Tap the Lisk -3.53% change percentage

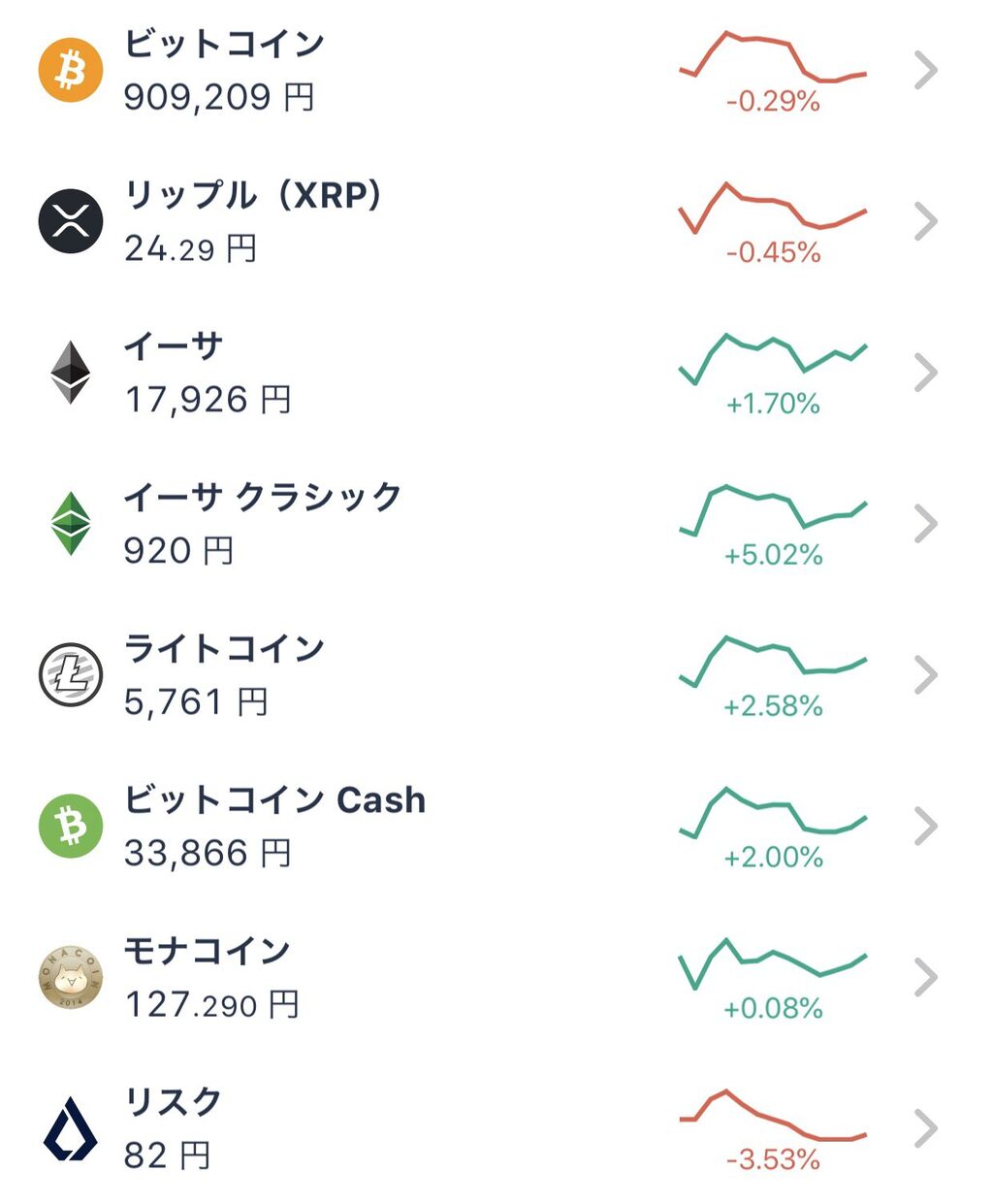773,1159
